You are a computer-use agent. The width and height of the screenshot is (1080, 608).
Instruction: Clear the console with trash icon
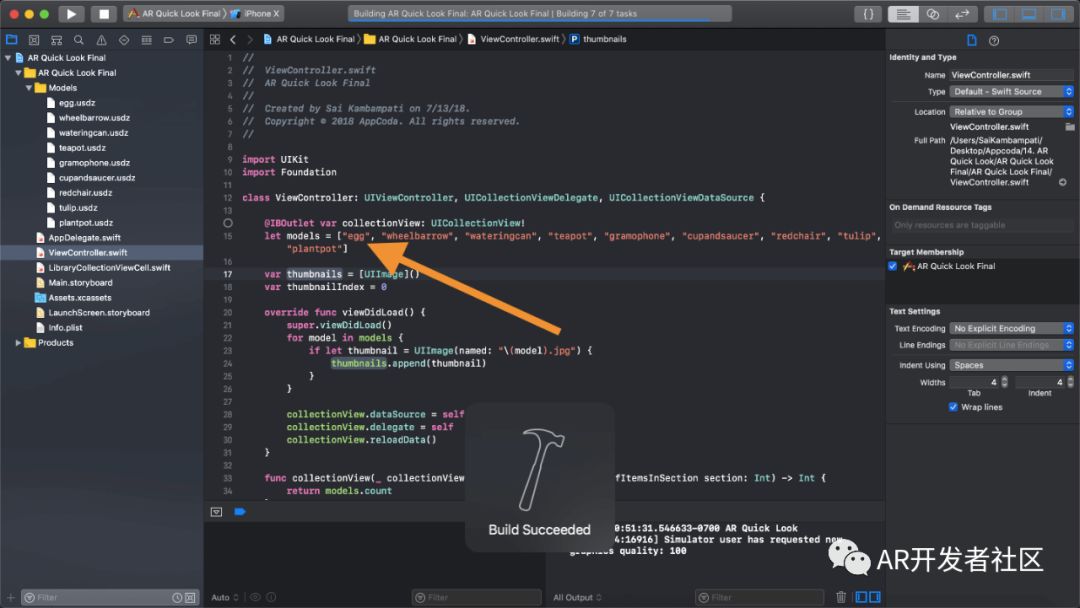click(841, 597)
